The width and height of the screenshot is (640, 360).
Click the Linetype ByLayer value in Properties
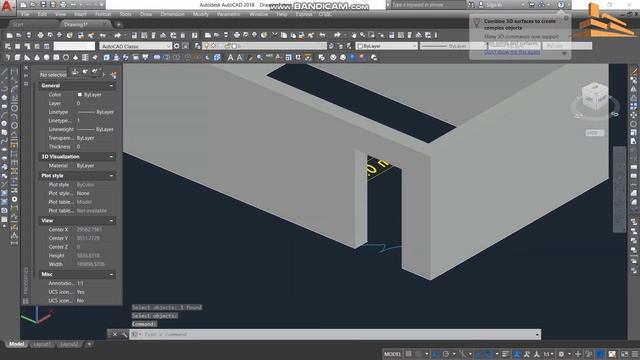tap(96, 112)
